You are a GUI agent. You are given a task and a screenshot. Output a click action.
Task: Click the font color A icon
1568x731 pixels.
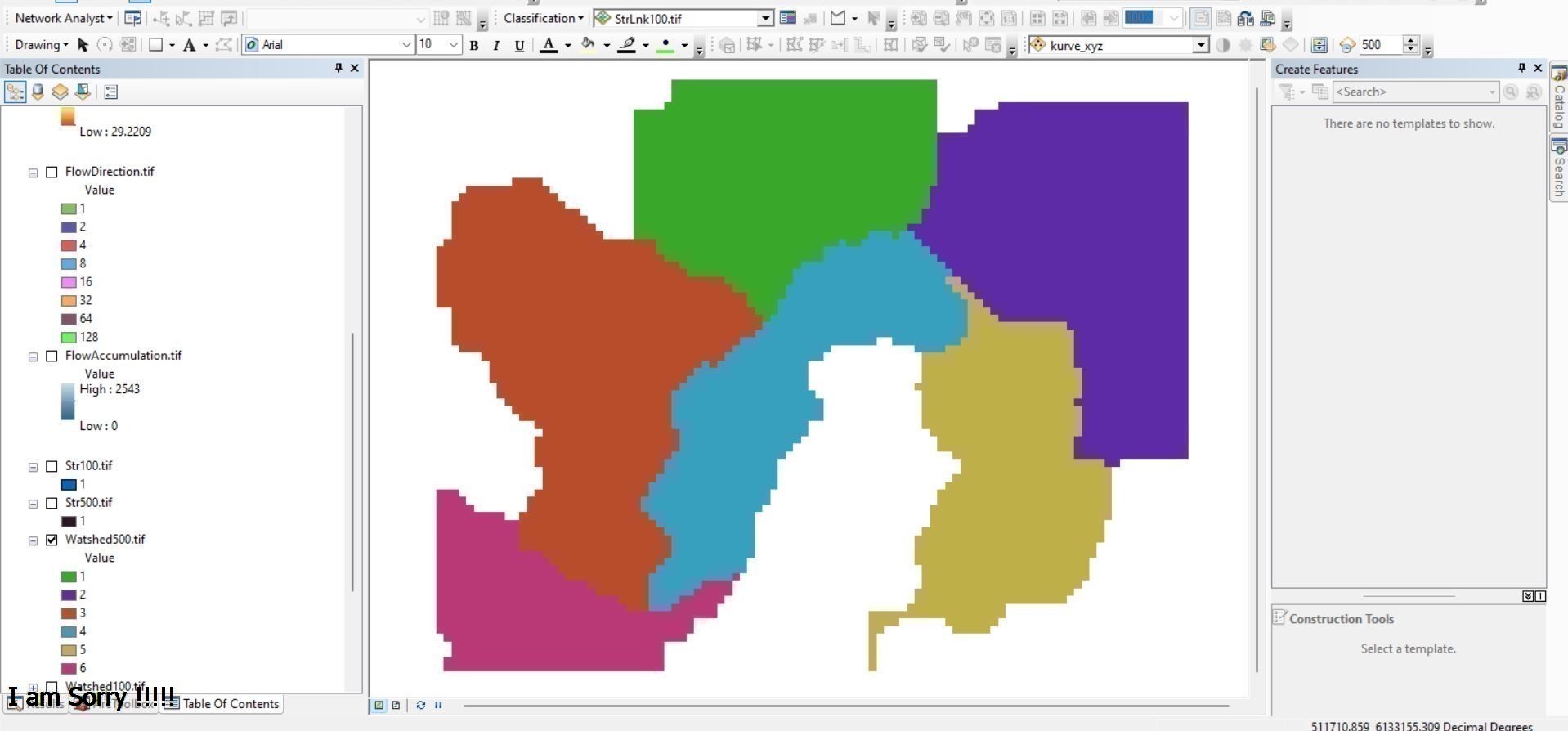click(x=549, y=45)
